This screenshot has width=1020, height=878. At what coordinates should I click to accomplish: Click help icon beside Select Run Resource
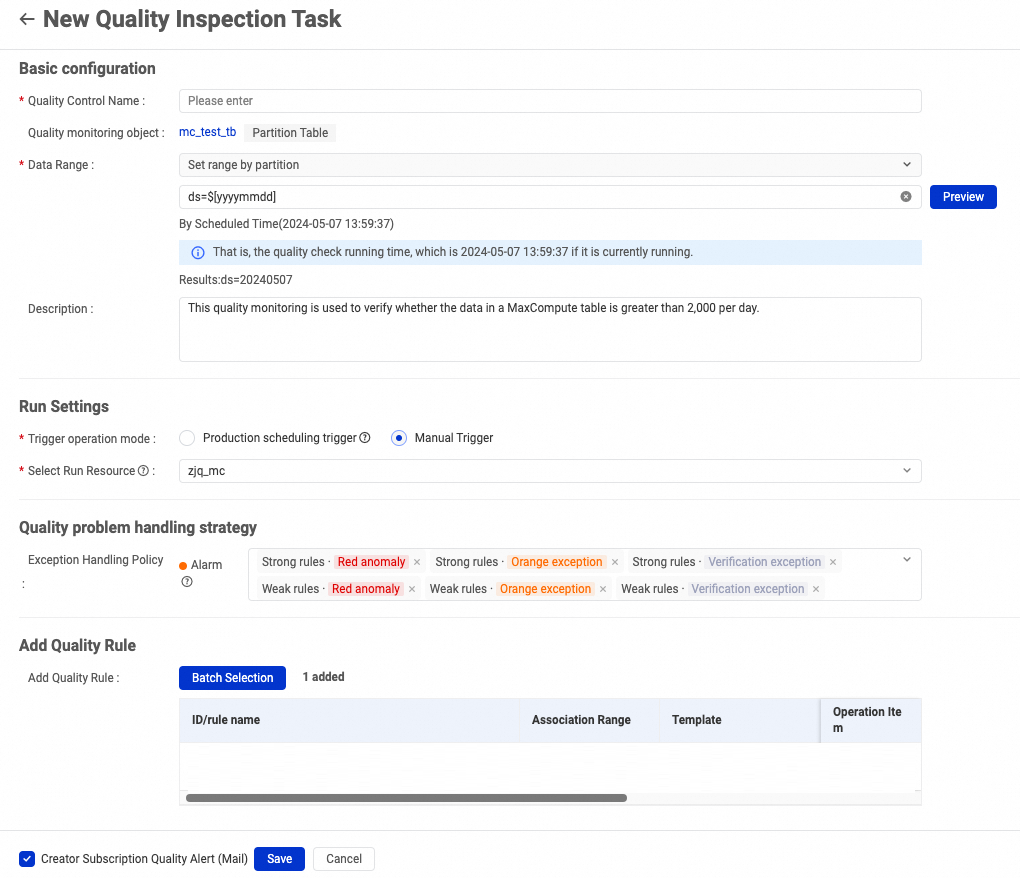[x=143, y=471]
